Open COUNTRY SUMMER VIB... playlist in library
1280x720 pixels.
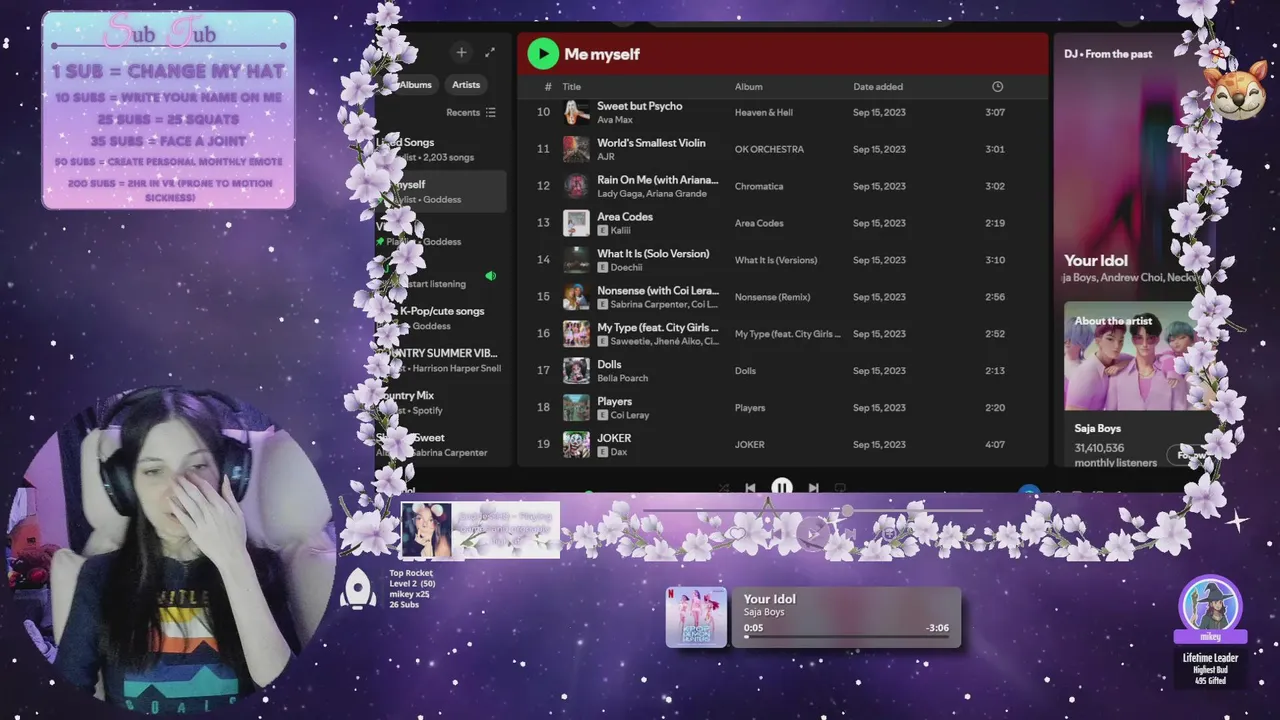[x=440, y=360]
